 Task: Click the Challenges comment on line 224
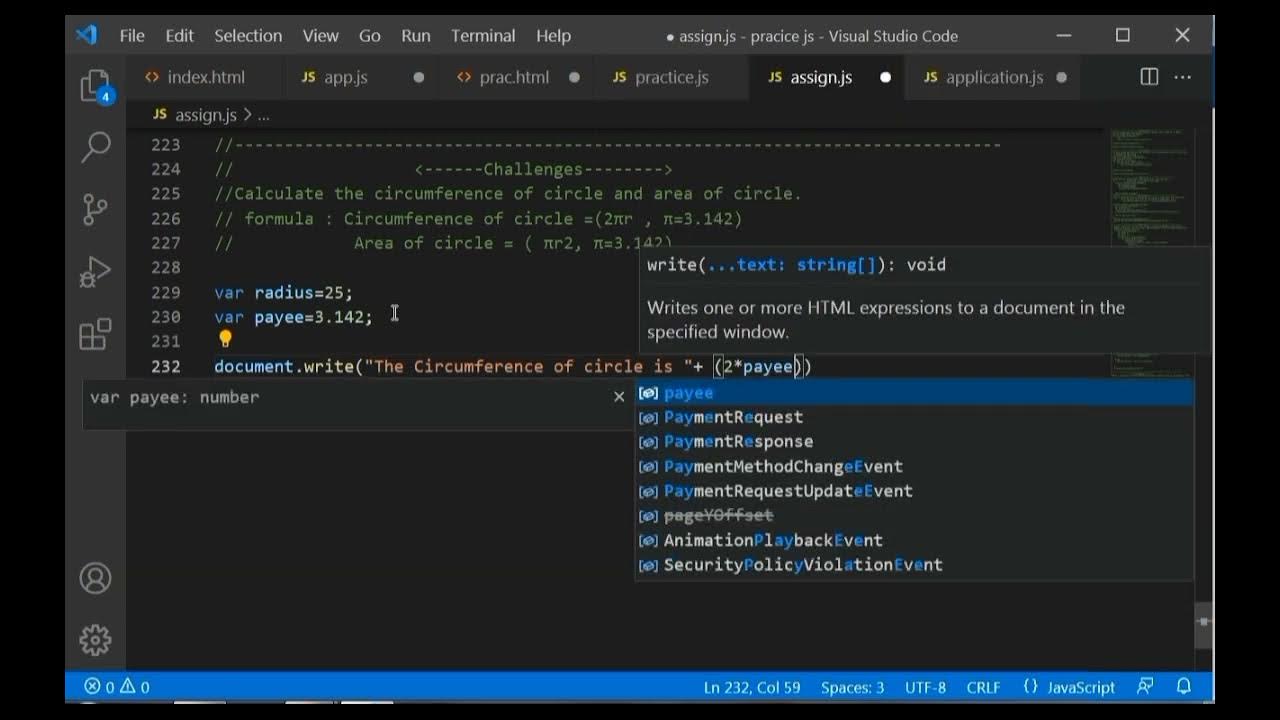pos(543,169)
